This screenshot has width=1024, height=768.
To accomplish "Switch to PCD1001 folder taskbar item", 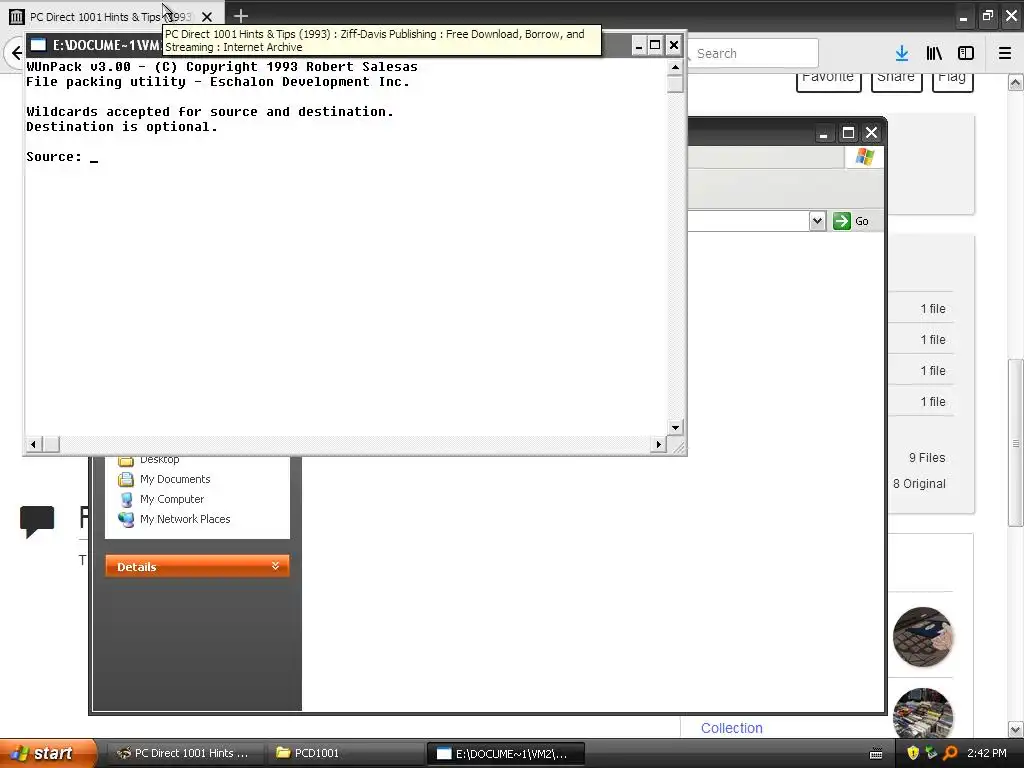I will 345,753.
